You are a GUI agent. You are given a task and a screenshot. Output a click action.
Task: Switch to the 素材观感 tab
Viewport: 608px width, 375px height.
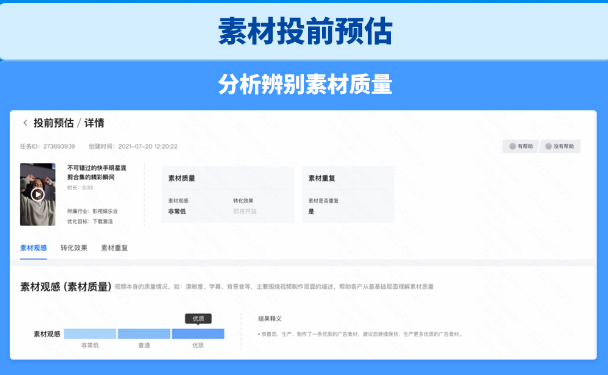point(33,248)
